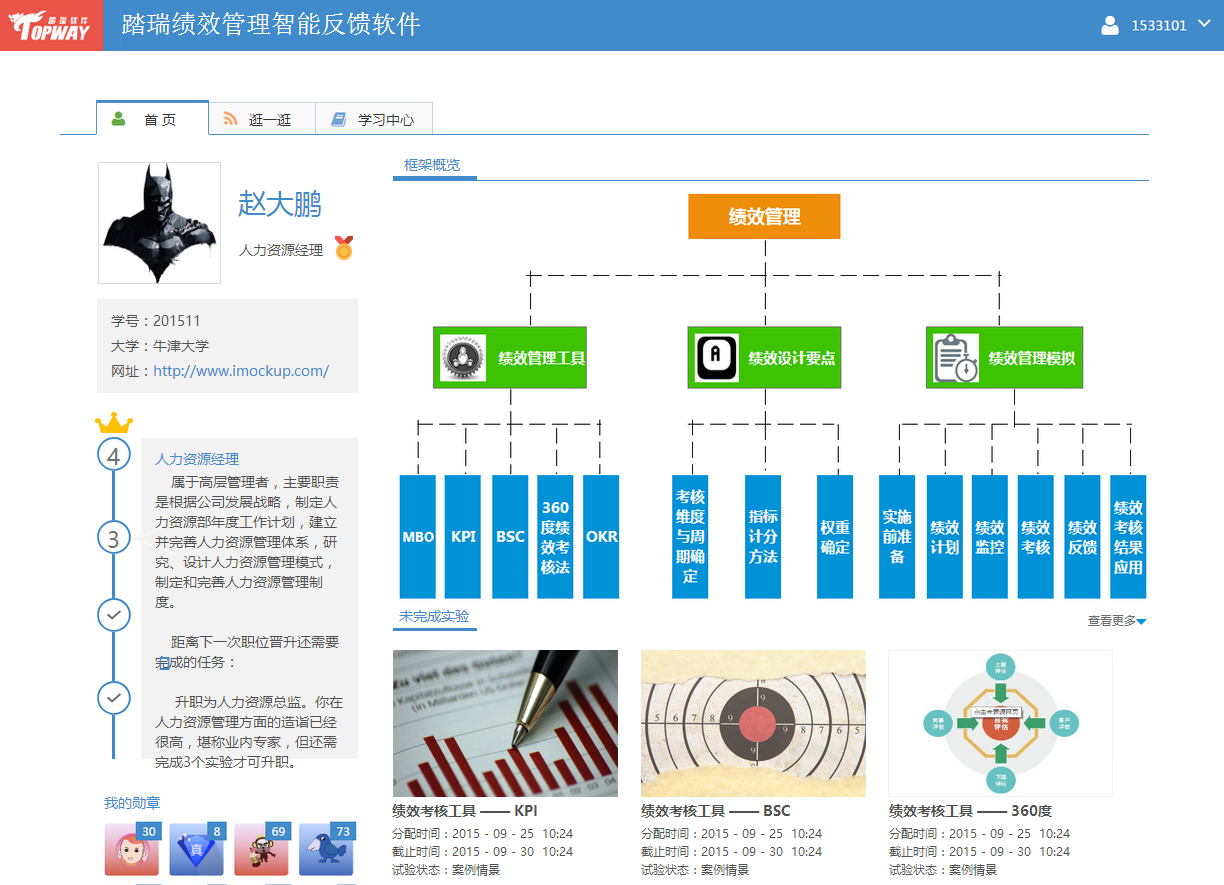The width and height of the screenshot is (1224, 885).
Task: Click the blue diamond medal badge
Action: (196, 850)
